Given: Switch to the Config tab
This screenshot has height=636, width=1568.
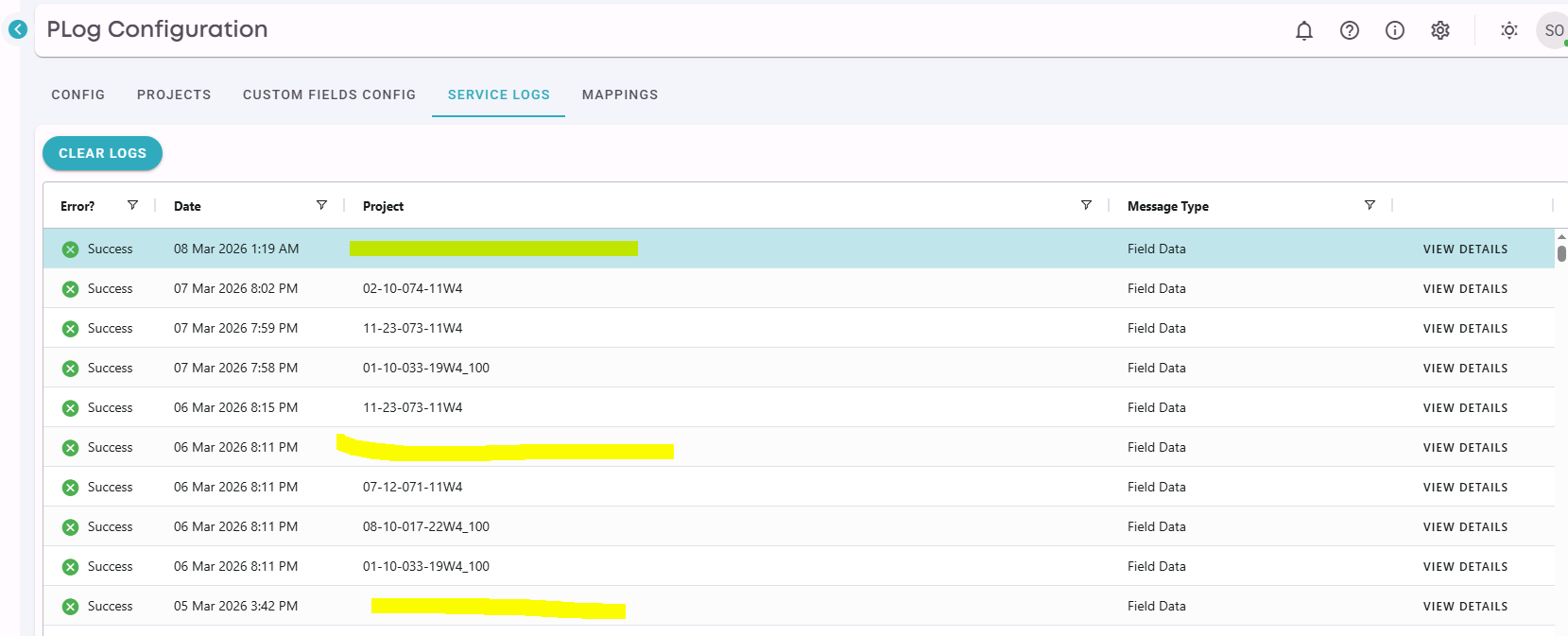Looking at the screenshot, I should click(78, 95).
